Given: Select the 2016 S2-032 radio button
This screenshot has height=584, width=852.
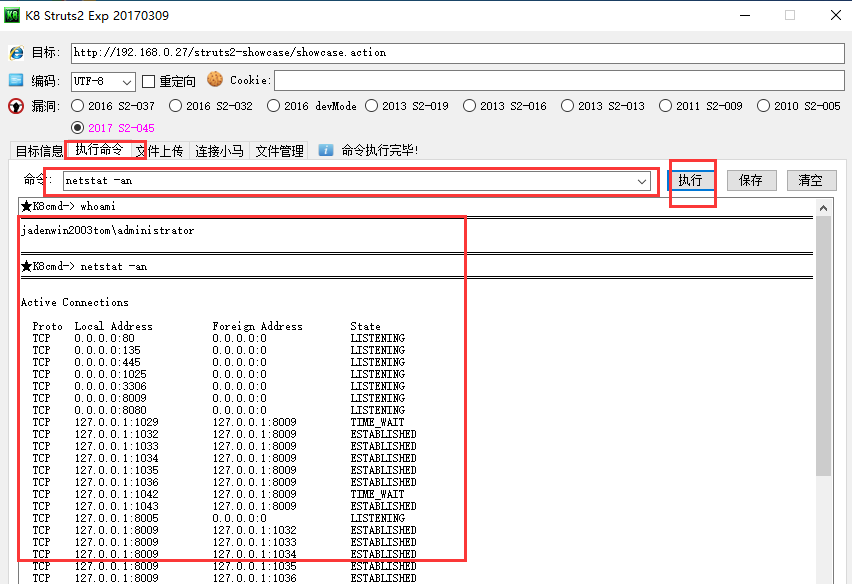Looking at the screenshot, I should tap(176, 105).
